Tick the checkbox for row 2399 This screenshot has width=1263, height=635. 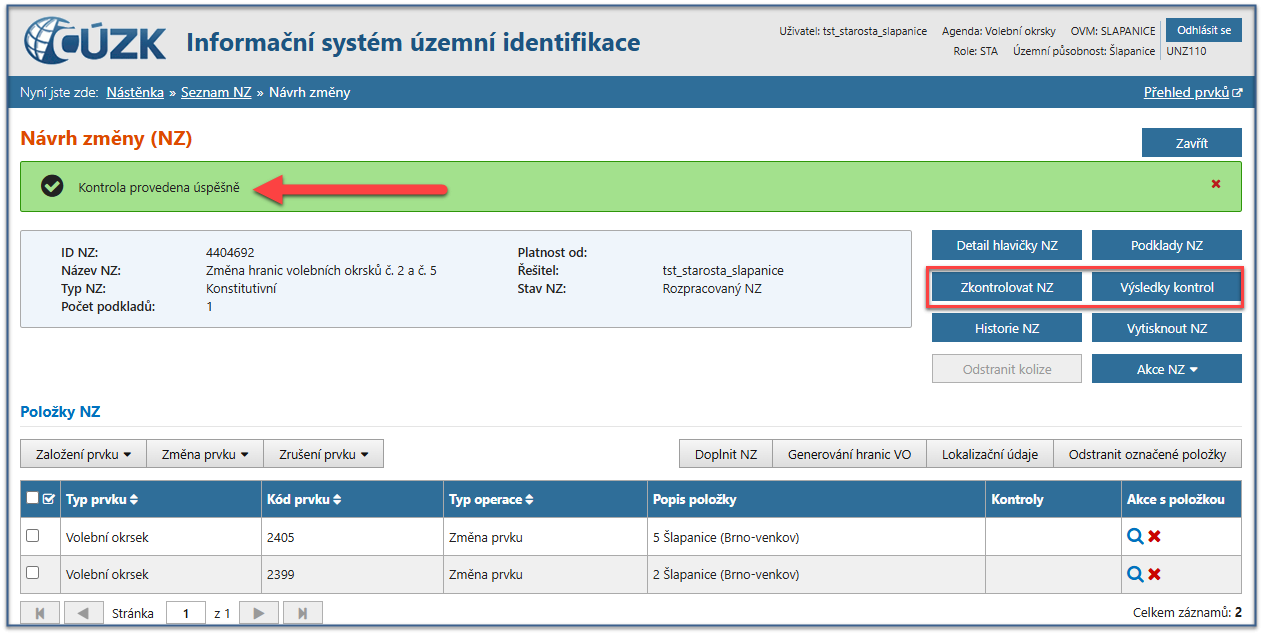pyautogui.click(x=33, y=573)
